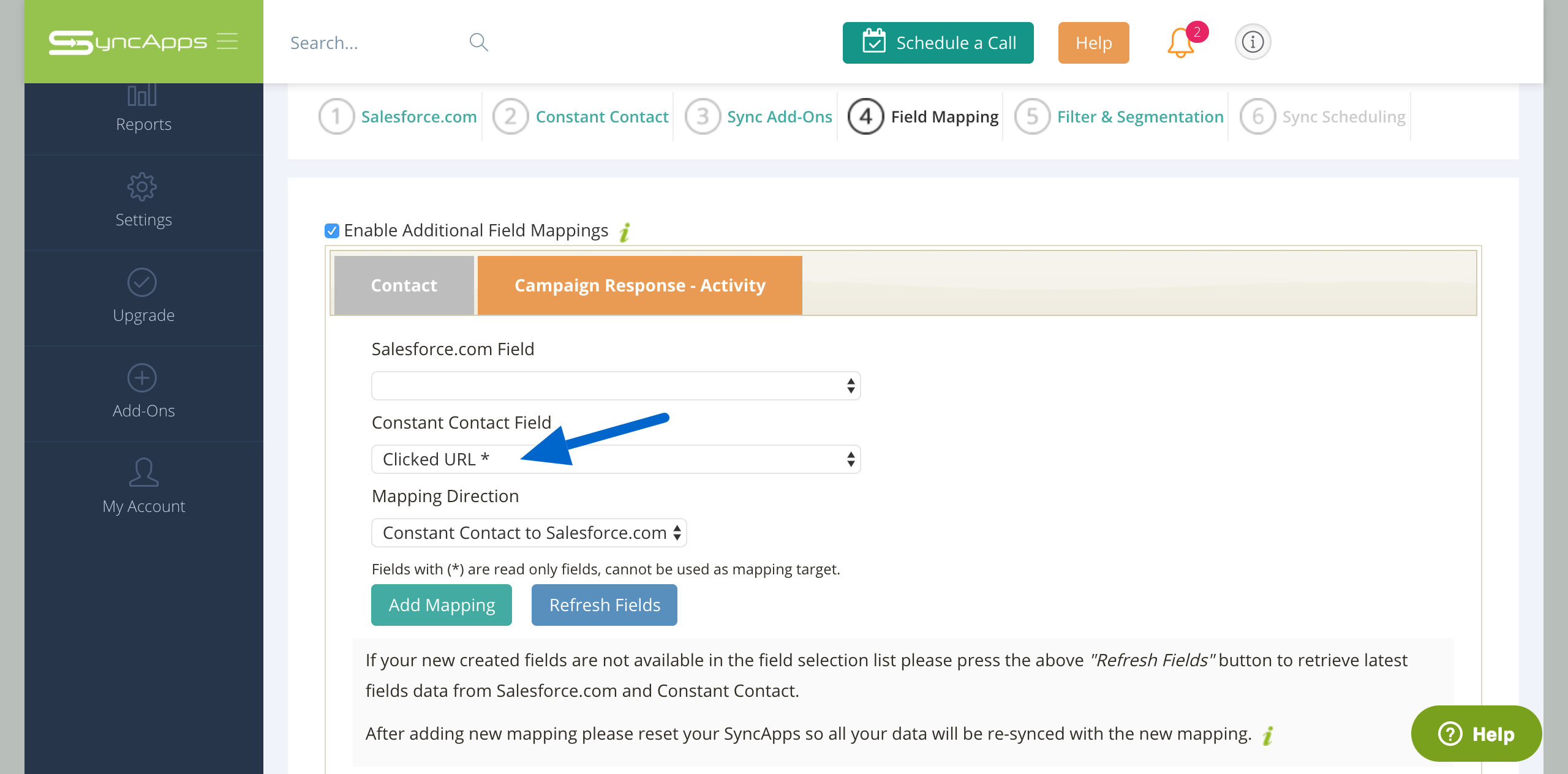The image size is (1568, 774).
Task: Click the Schedule a Call button
Action: pyautogui.click(x=938, y=43)
